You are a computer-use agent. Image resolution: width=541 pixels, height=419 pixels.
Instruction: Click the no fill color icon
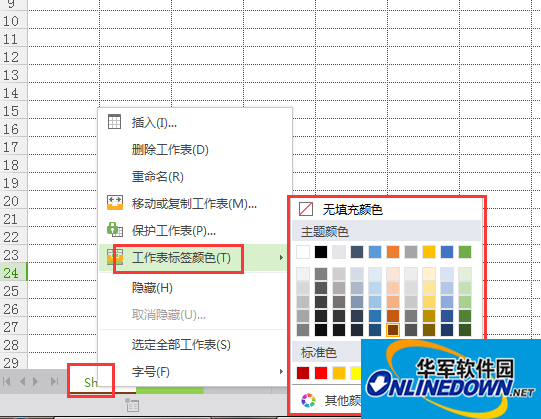point(306,209)
